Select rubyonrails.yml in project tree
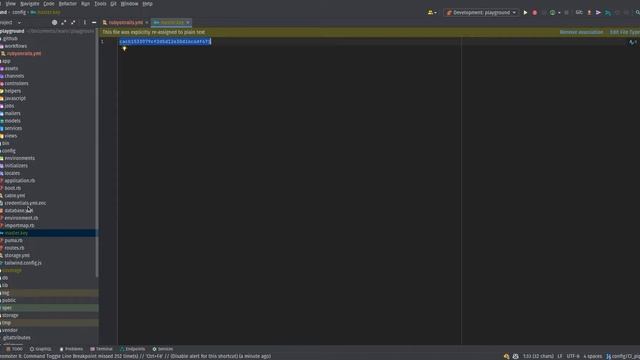640x360 pixels. pos(24,53)
